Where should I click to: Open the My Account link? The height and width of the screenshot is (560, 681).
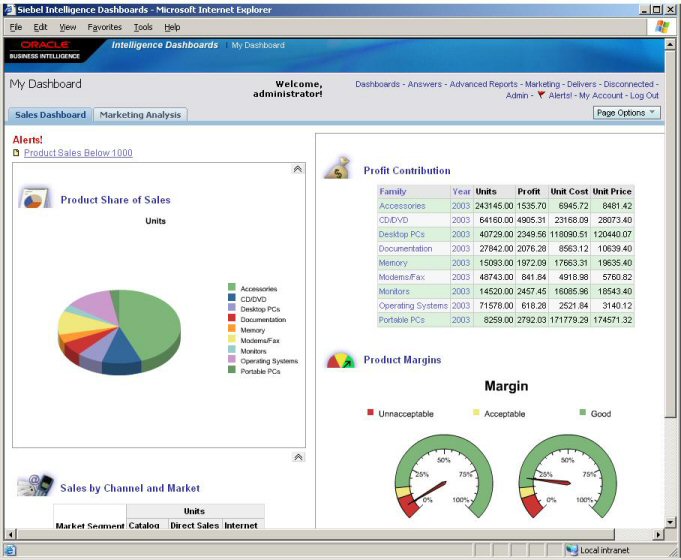coord(601,95)
